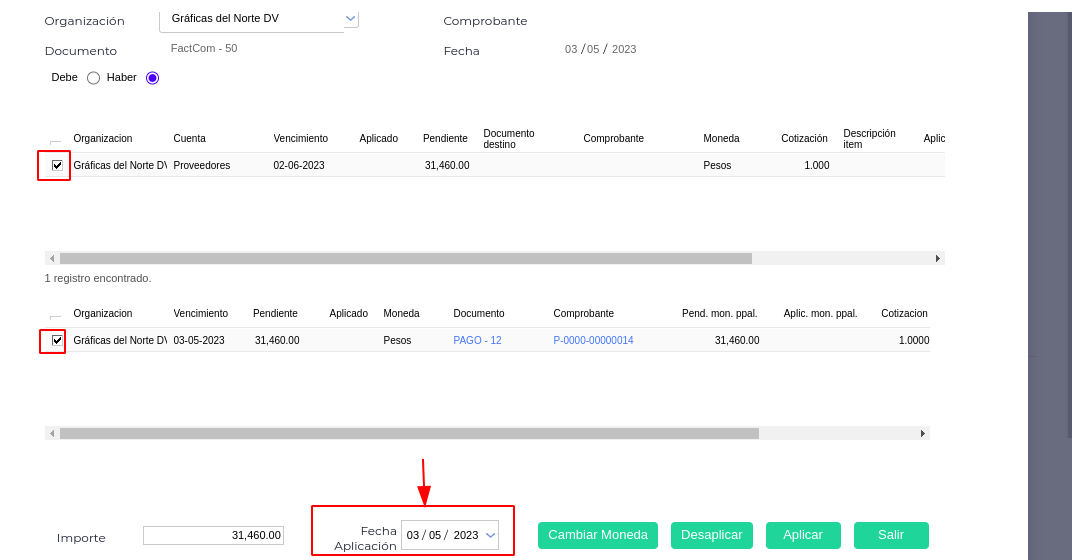Click the Vencimiento column header in upper table

[x=300, y=138]
